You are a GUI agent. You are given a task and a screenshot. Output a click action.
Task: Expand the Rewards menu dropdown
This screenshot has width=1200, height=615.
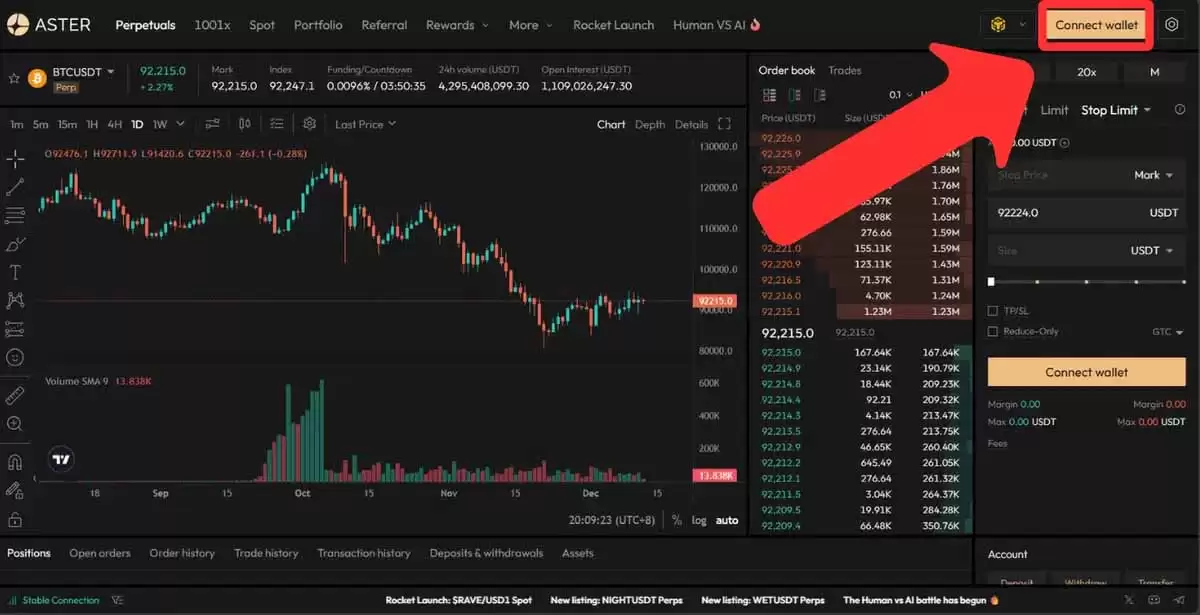point(458,25)
